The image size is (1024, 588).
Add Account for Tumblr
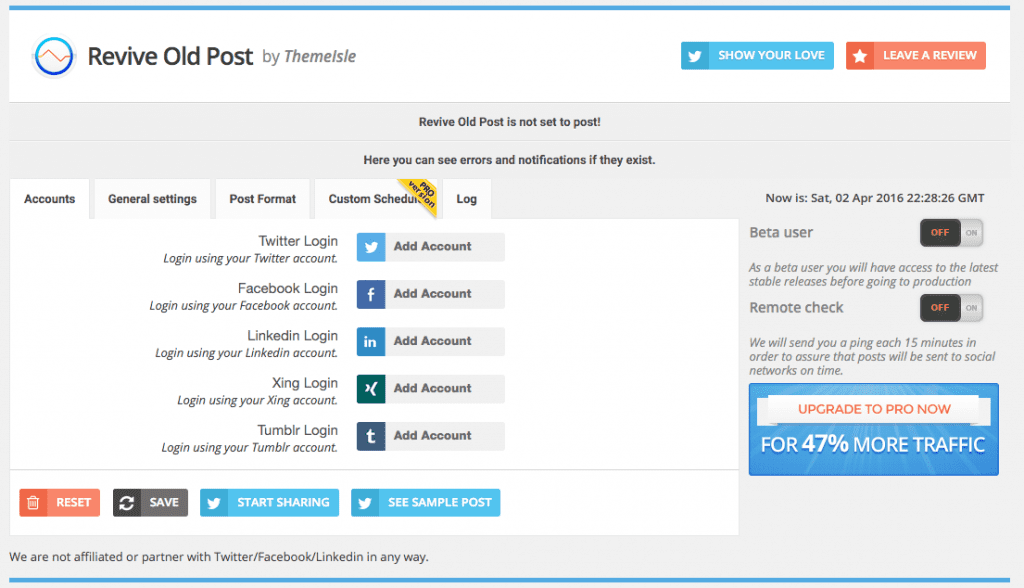tap(430, 436)
